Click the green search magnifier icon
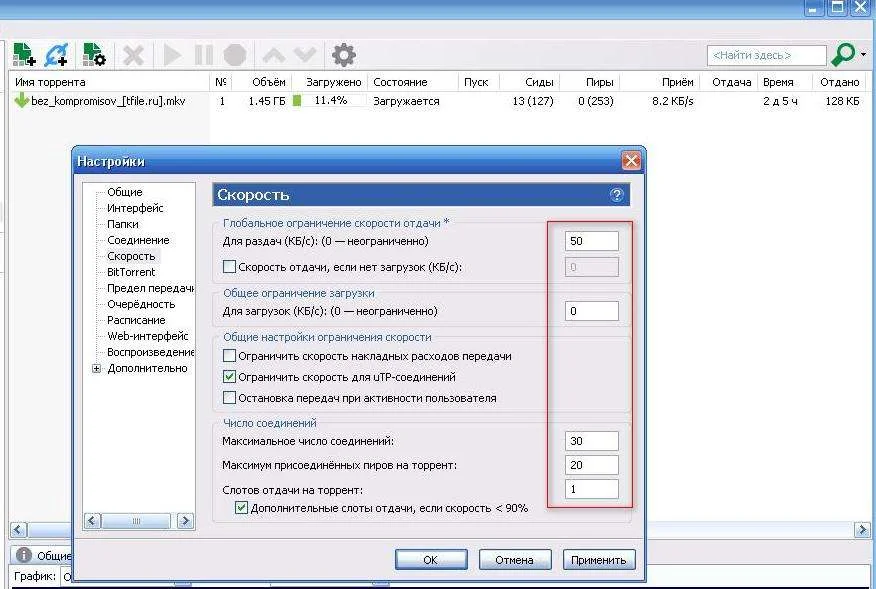This screenshot has height=589, width=876. click(843, 54)
